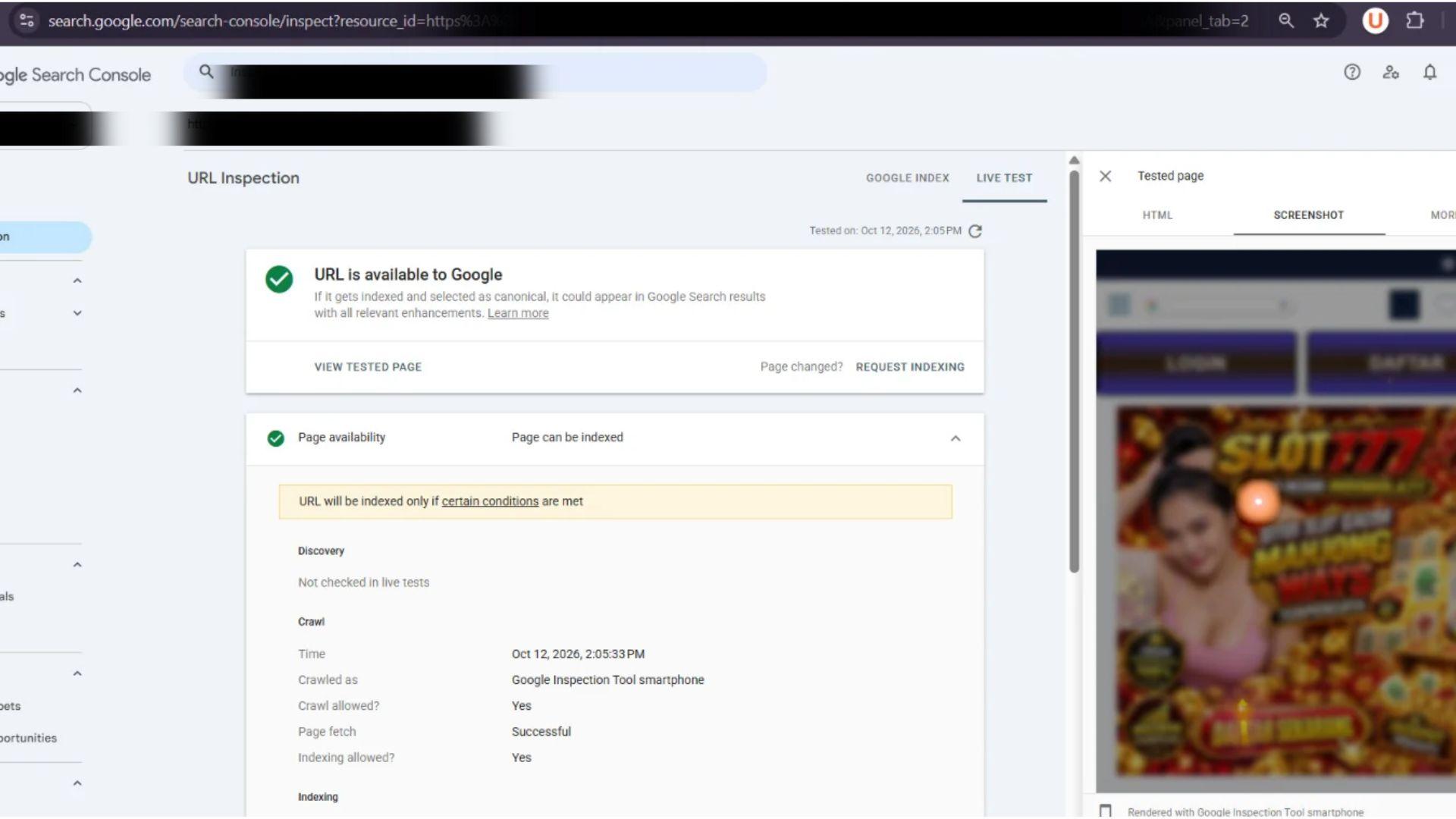The image size is (1456, 819).
Task: Click the inspect URL search field
Action: [x=475, y=72]
